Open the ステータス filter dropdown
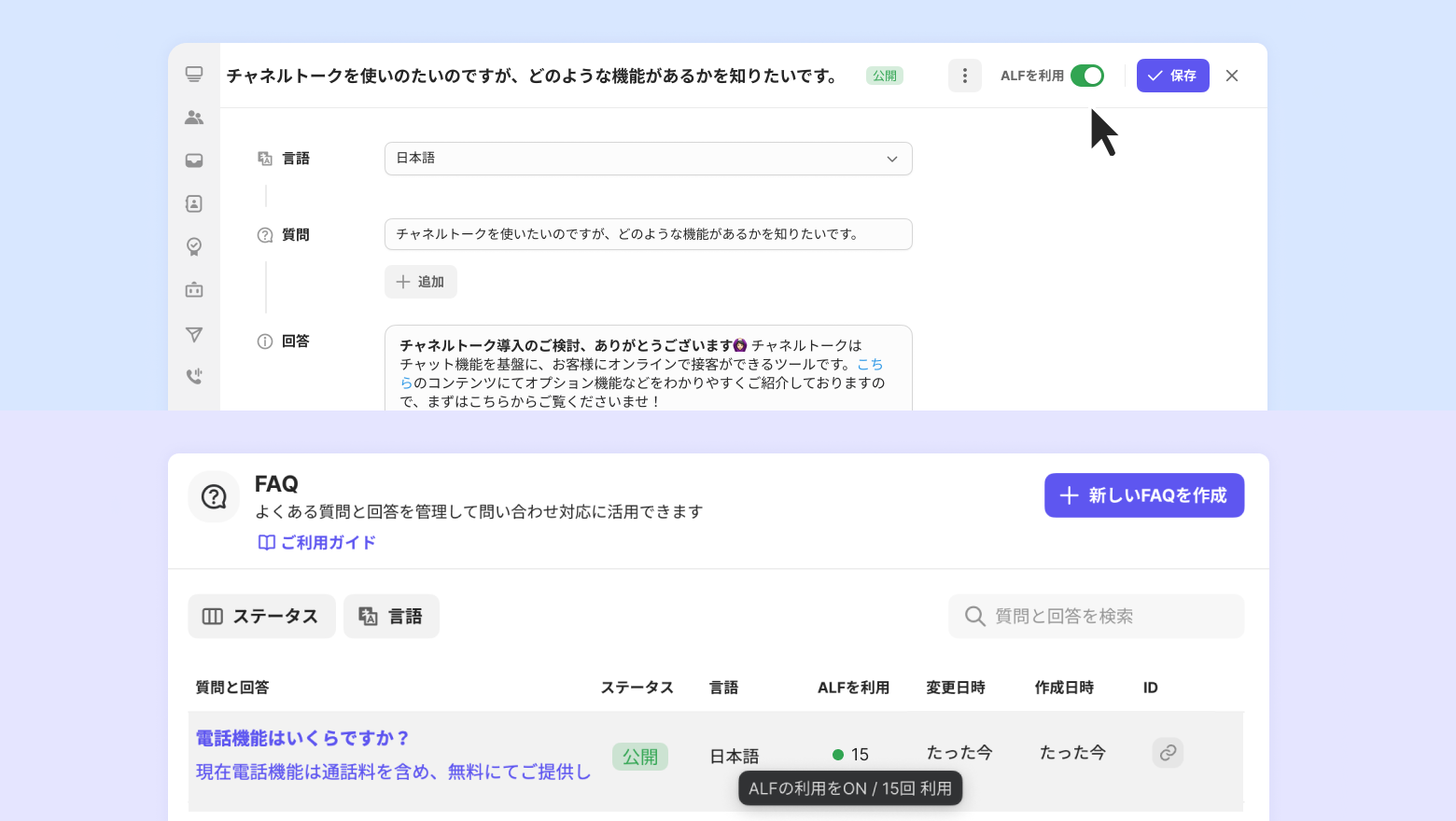Viewport: 1456px width, 821px height. [x=261, y=617]
